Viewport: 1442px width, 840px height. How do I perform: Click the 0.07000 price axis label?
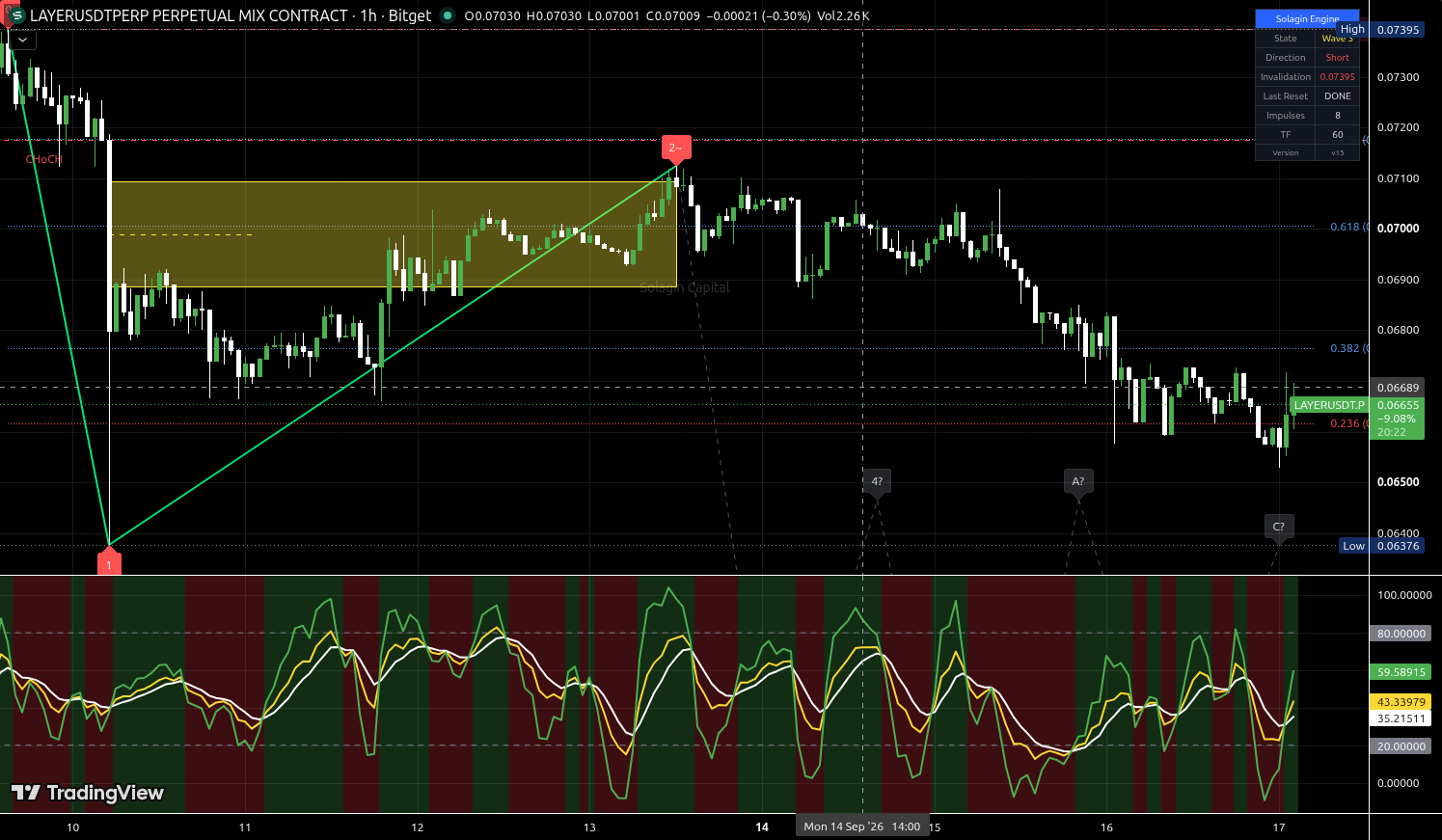[1398, 229]
